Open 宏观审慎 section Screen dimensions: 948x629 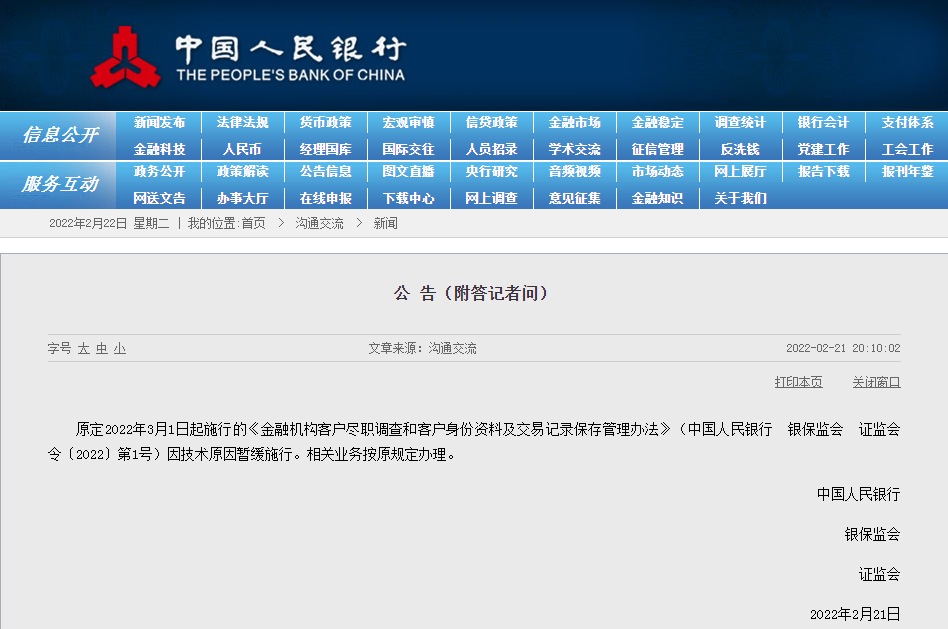coord(408,123)
